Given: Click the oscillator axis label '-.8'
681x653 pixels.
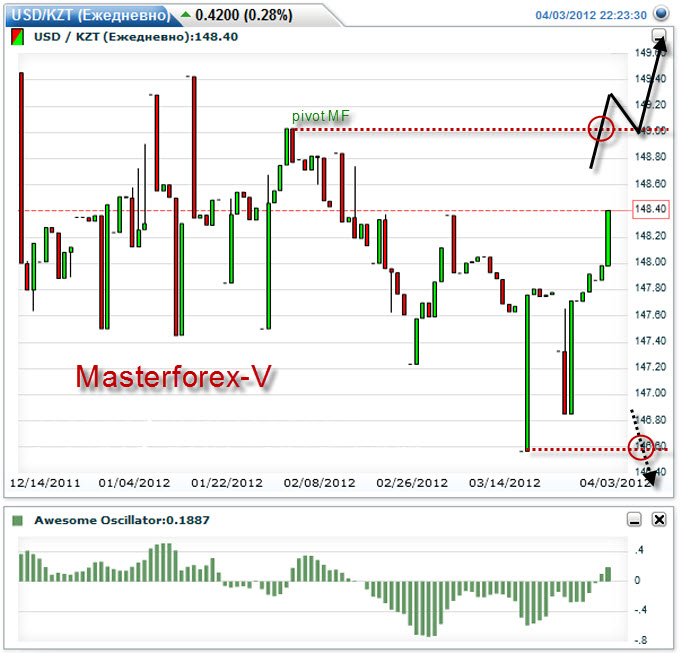Looking at the screenshot, I should coord(639,640).
